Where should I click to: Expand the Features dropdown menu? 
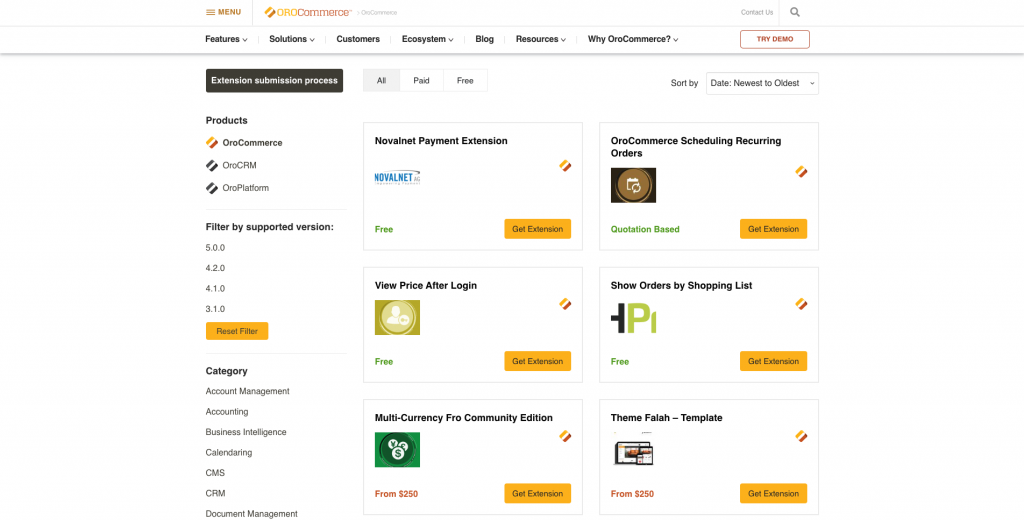tap(226, 39)
